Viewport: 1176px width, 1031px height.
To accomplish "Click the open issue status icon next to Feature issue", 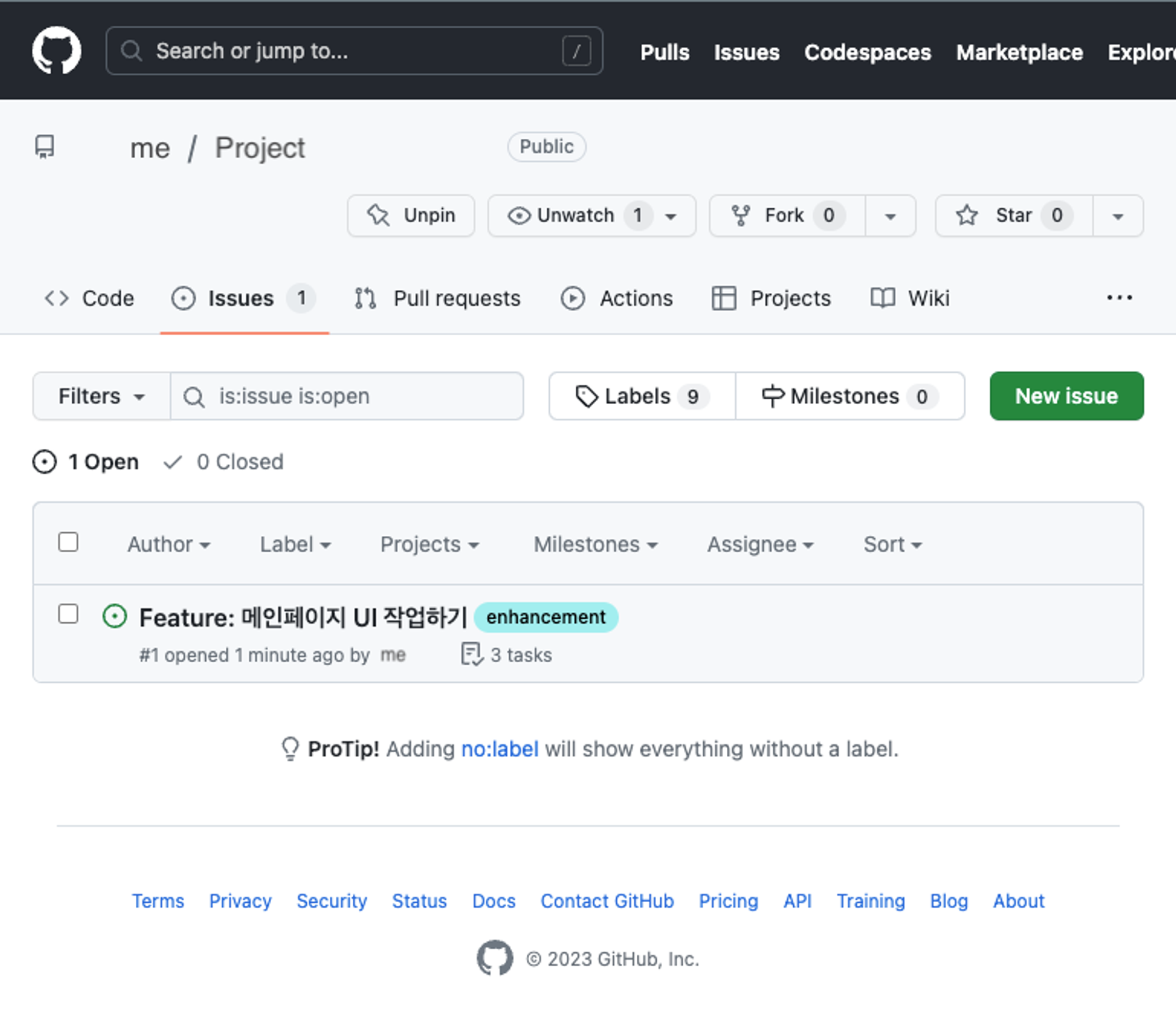I will 115,616.
